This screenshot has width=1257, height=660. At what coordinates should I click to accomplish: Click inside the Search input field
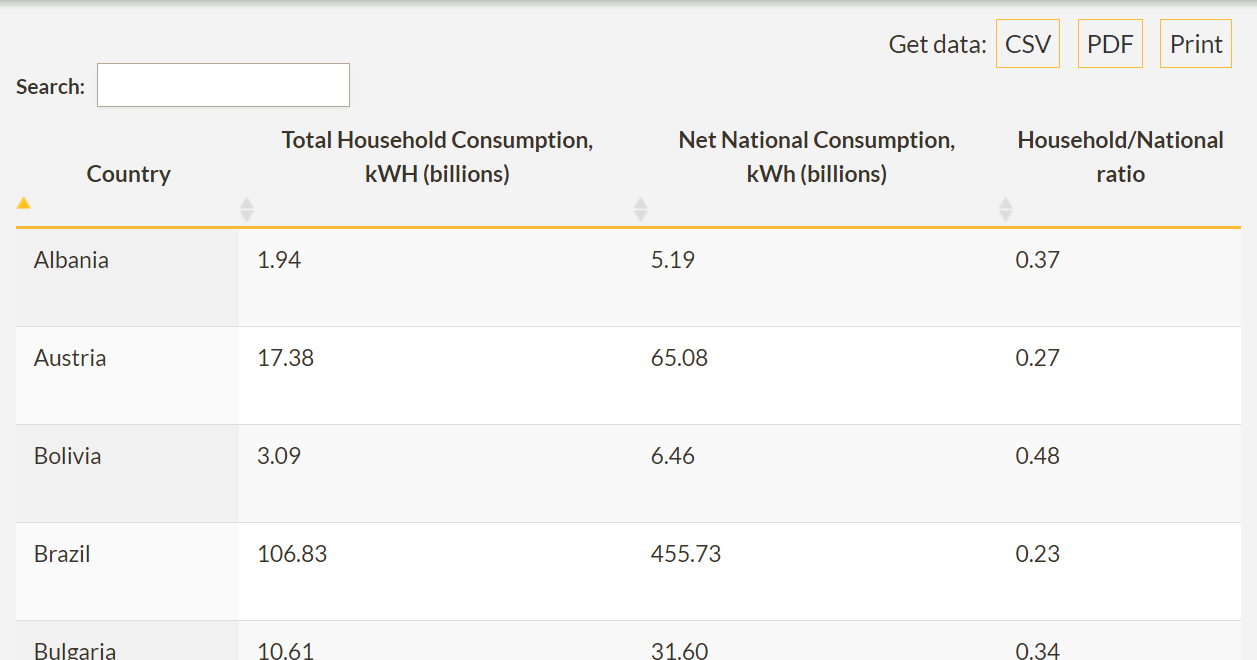[222, 84]
